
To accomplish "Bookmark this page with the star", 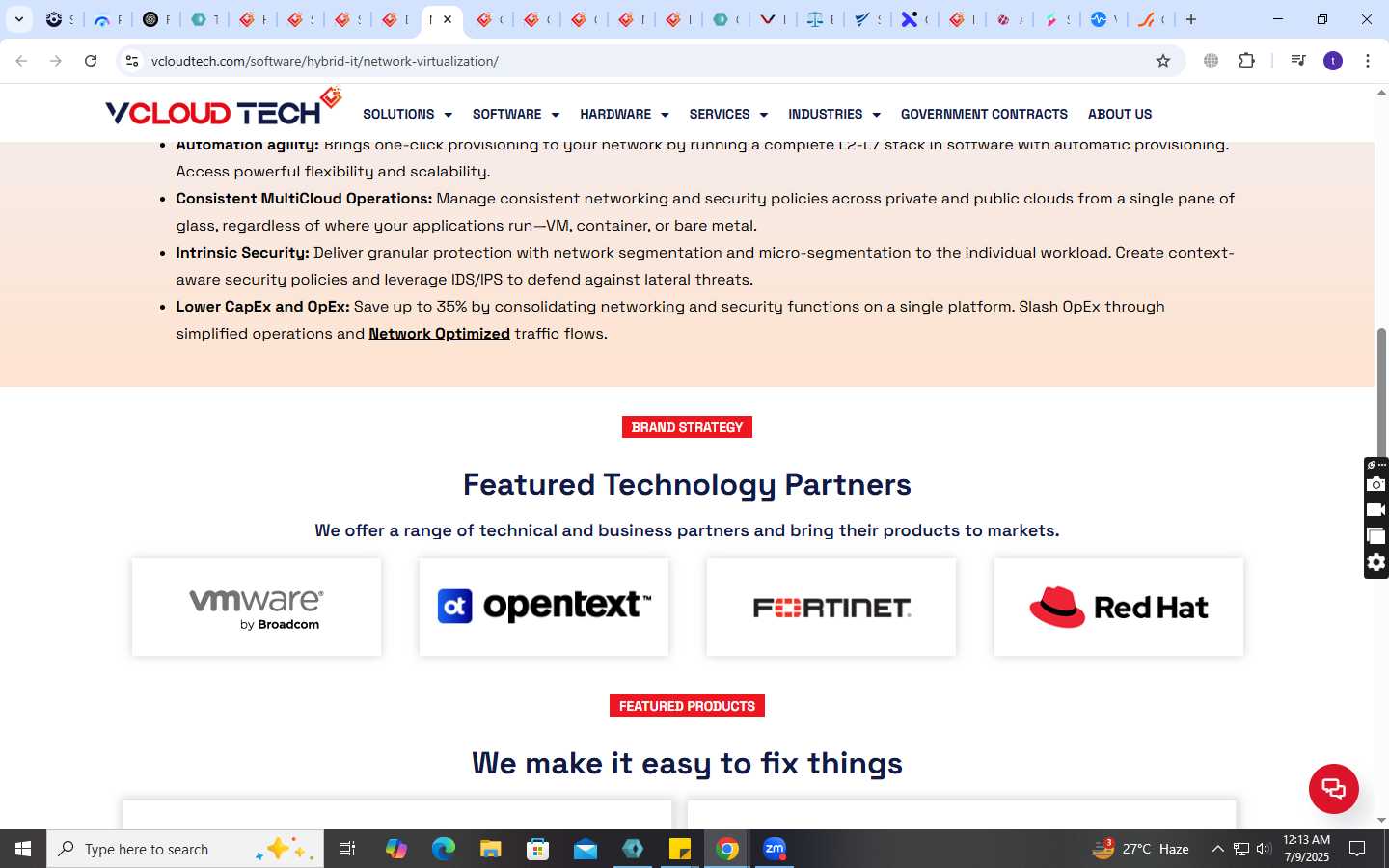I will tap(1163, 61).
